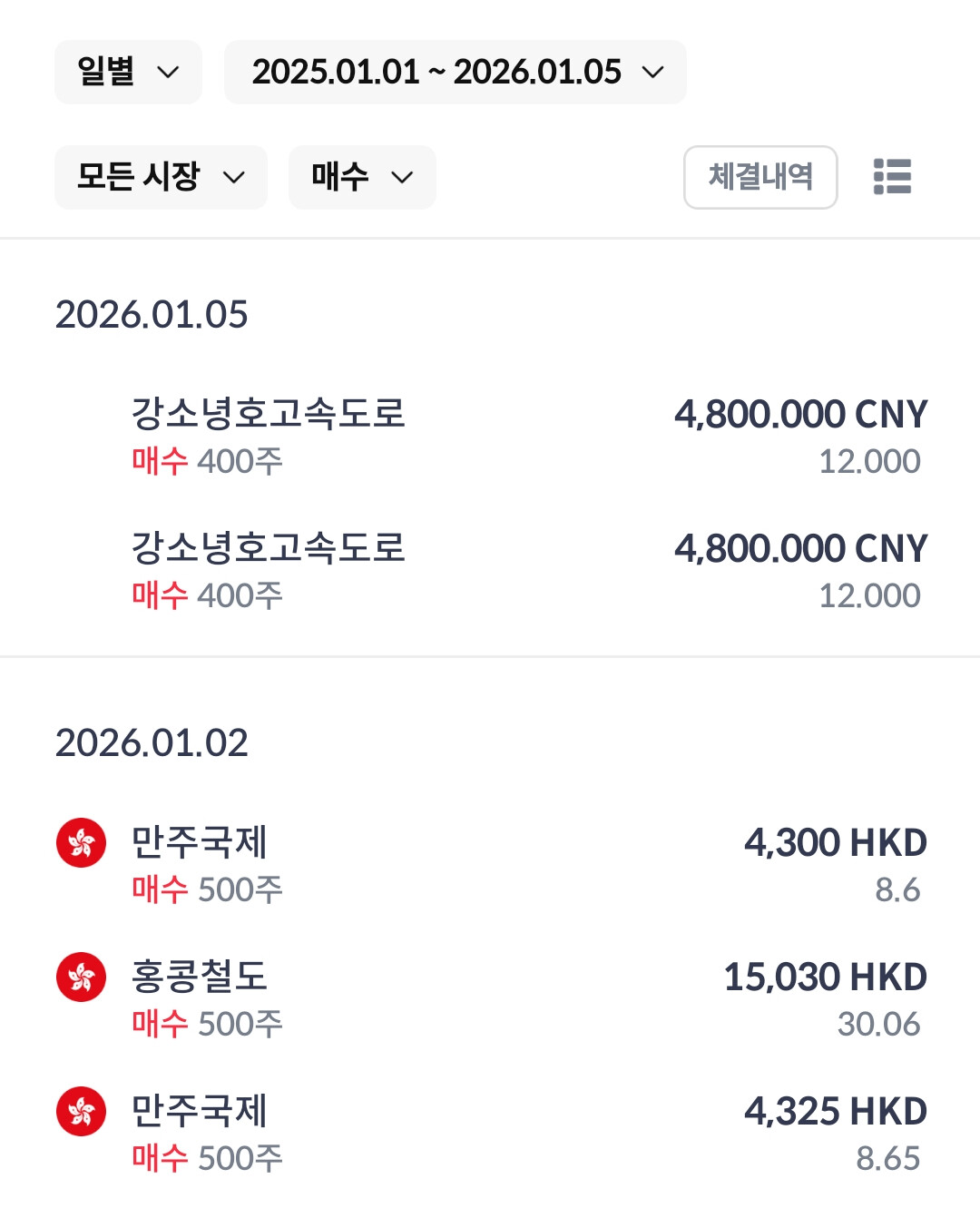The width and height of the screenshot is (980, 1218).
Task: Expand the 매수 trade type dropdown
Action: pyautogui.click(x=362, y=177)
